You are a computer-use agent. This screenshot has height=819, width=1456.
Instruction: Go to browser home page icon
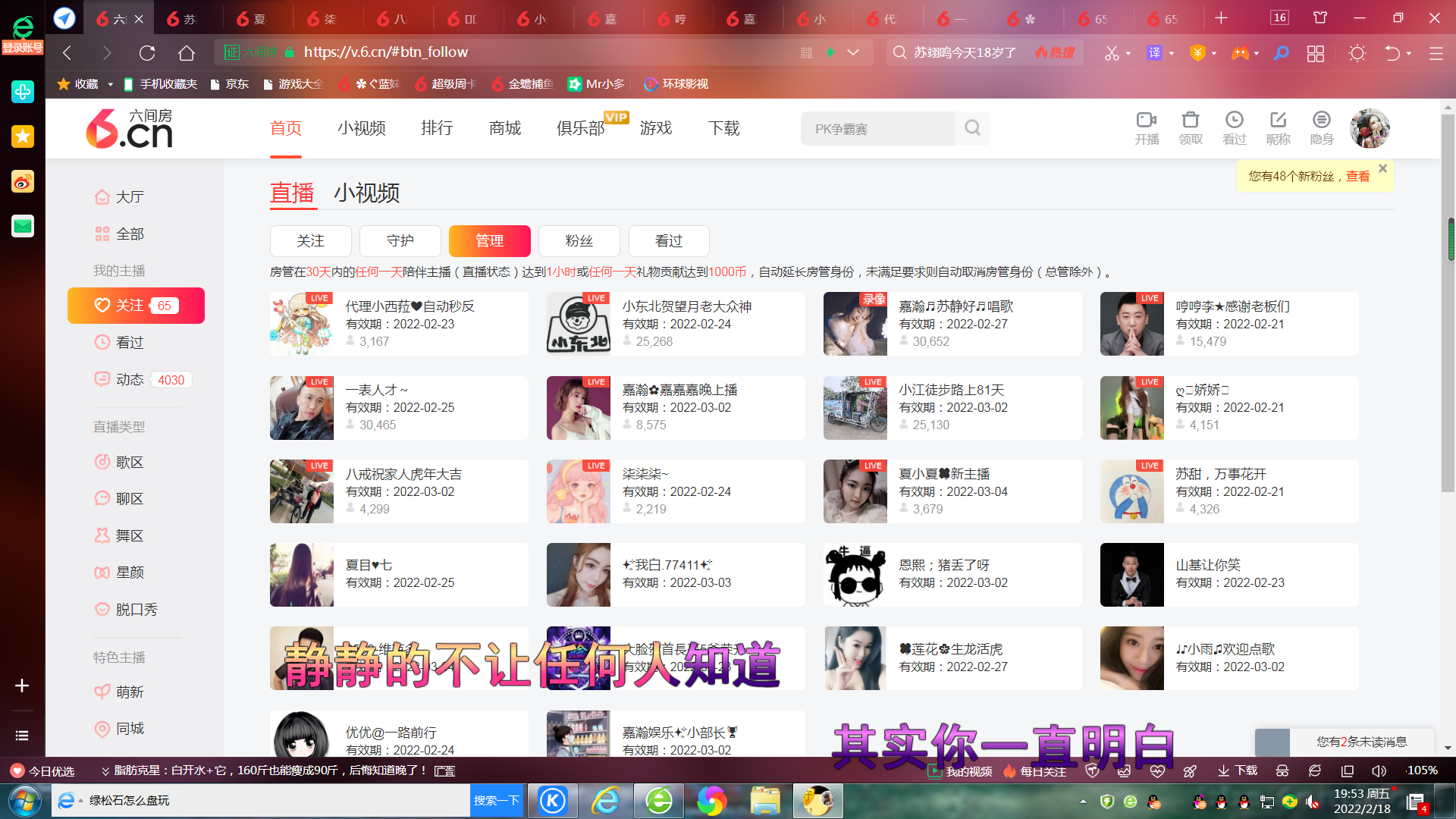[187, 52]
